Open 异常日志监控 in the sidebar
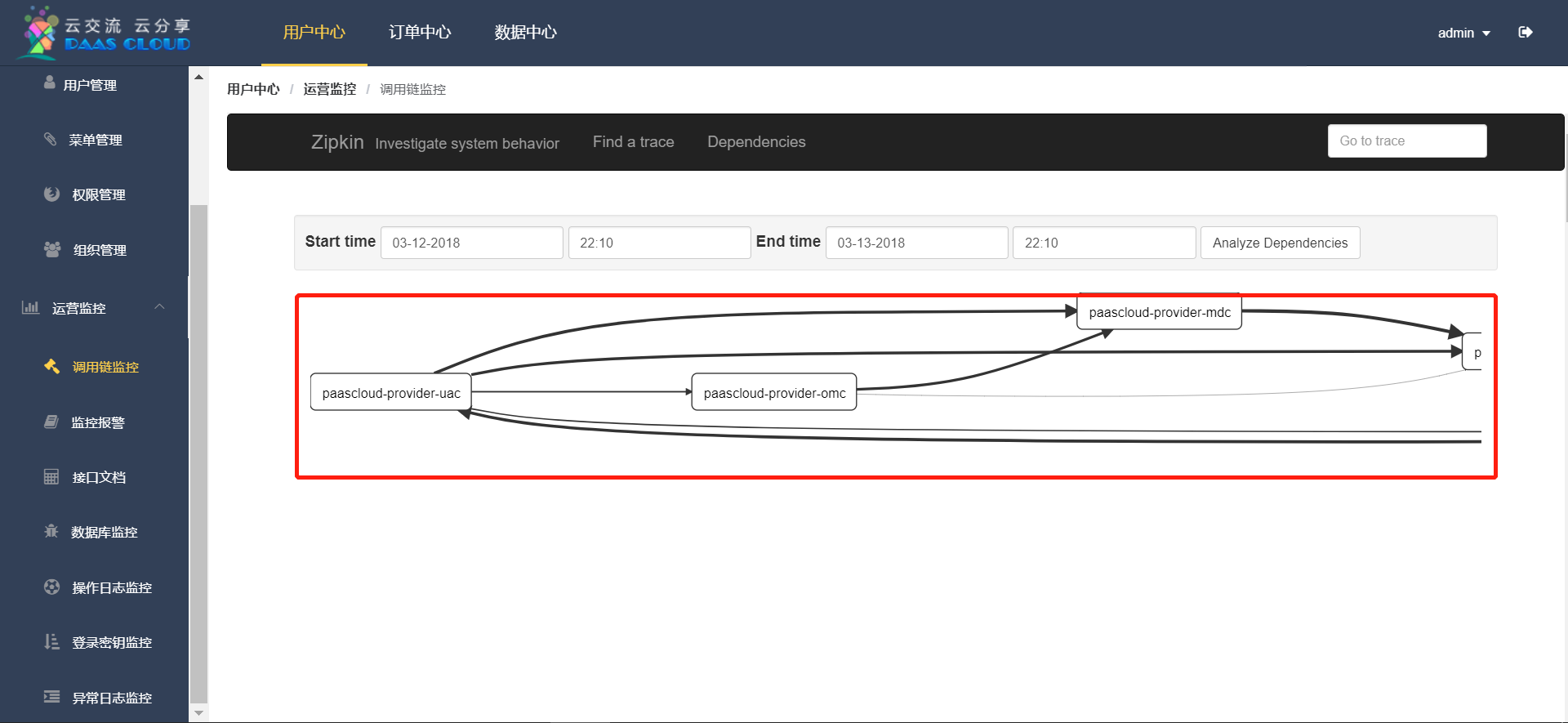Viewport: 1568px width, 723px height. click(112, 698)
